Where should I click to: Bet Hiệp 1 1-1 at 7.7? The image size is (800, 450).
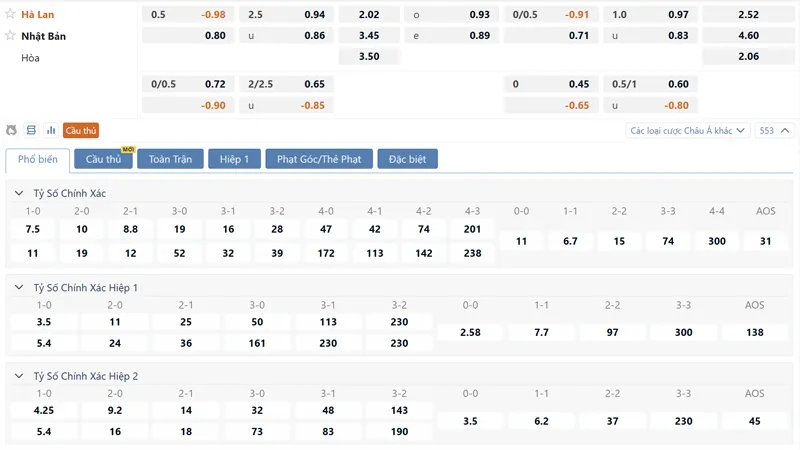(x=541, y=332)
